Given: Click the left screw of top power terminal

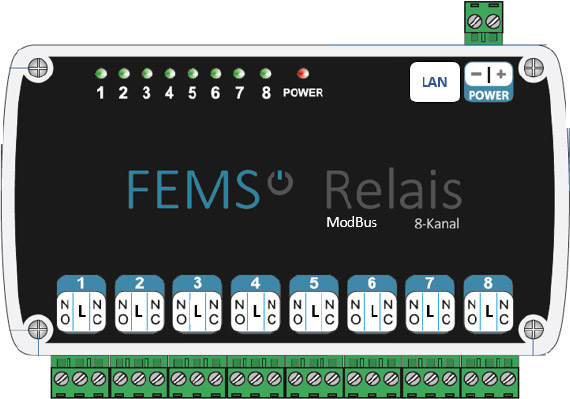Looking at the screenshot, I should click(x=474, y=22).
